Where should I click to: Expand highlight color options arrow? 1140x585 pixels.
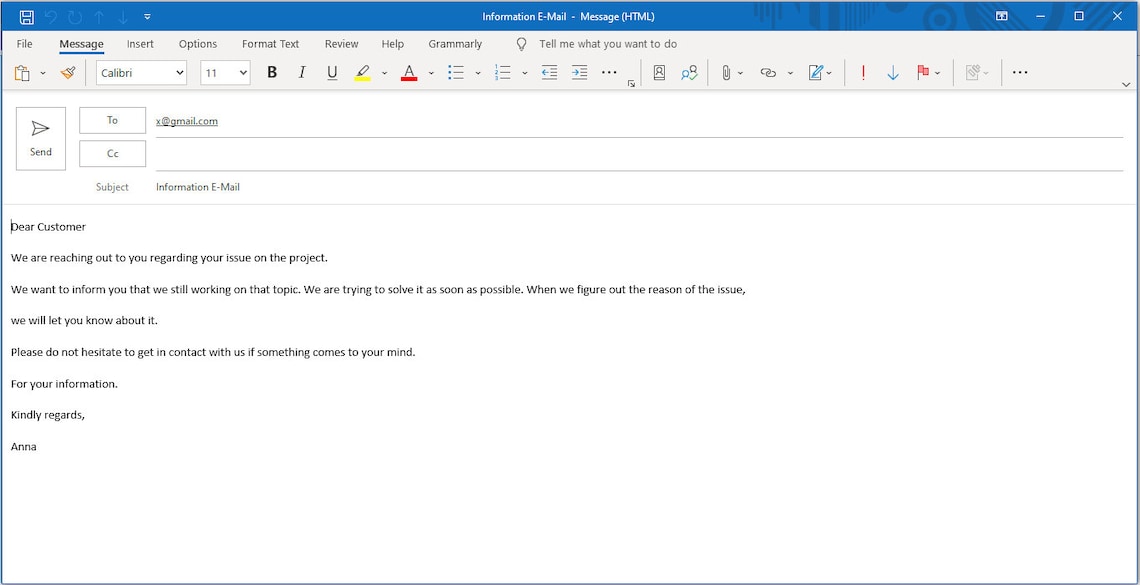pos(385,73)
